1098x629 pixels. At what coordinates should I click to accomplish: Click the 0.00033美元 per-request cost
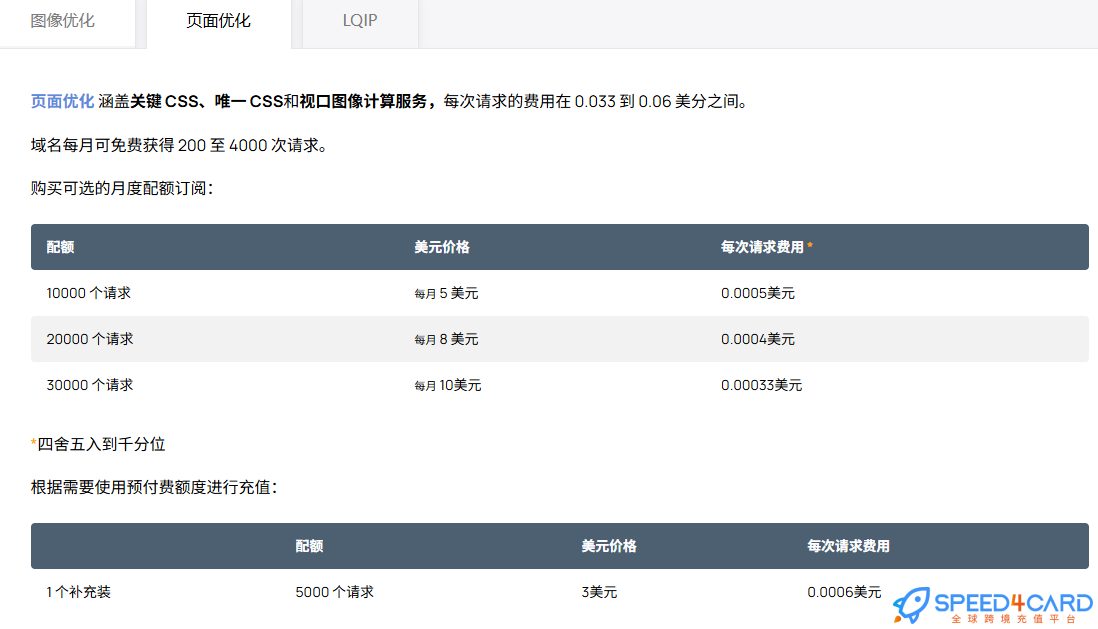click(x=761, y=385)
